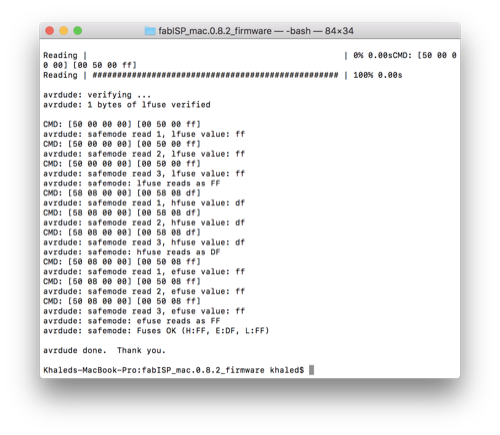The width and height of the screenshot is (500, 435).
Task: Click the '-bash' text in title bar
Action: click(x=298, y=31)
